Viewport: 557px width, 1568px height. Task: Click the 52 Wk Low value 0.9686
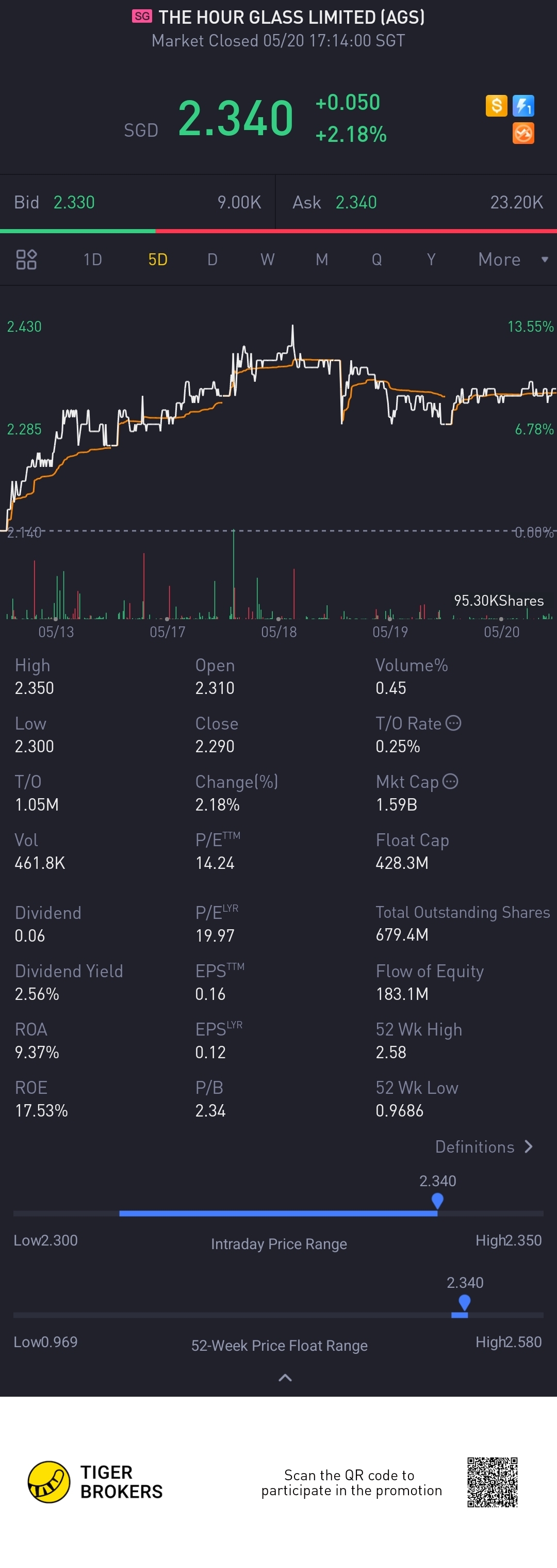[x=399, y=1111]
